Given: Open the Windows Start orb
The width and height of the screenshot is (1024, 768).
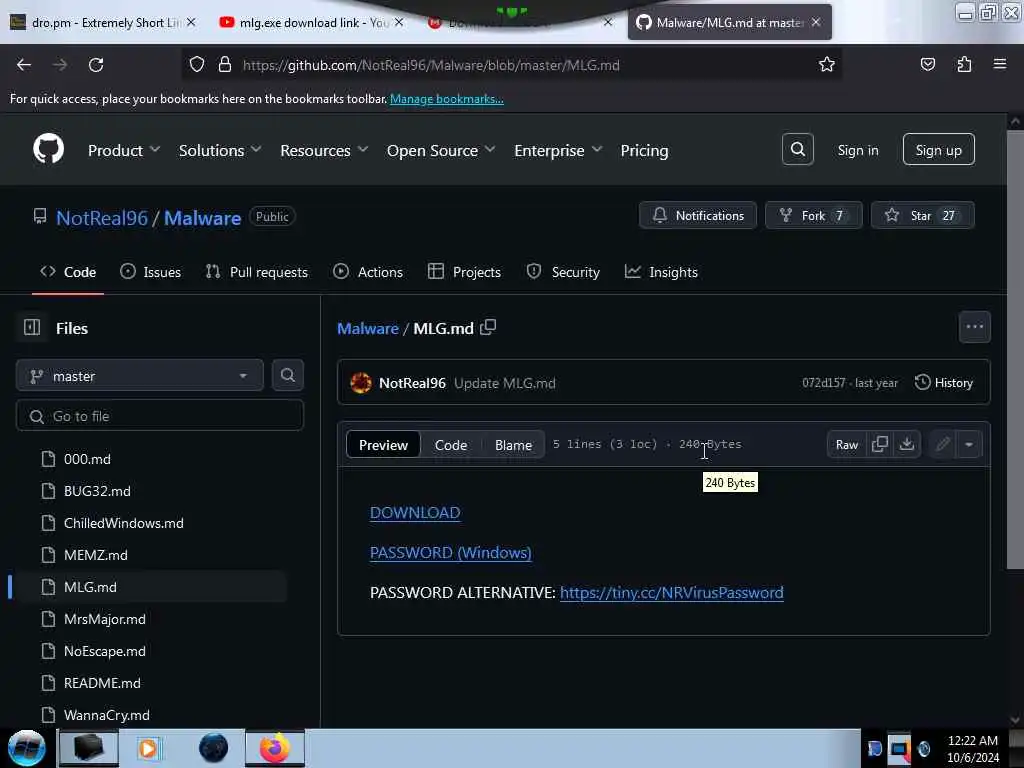Looking at the screenshot, I should click(x=27, y=748).
